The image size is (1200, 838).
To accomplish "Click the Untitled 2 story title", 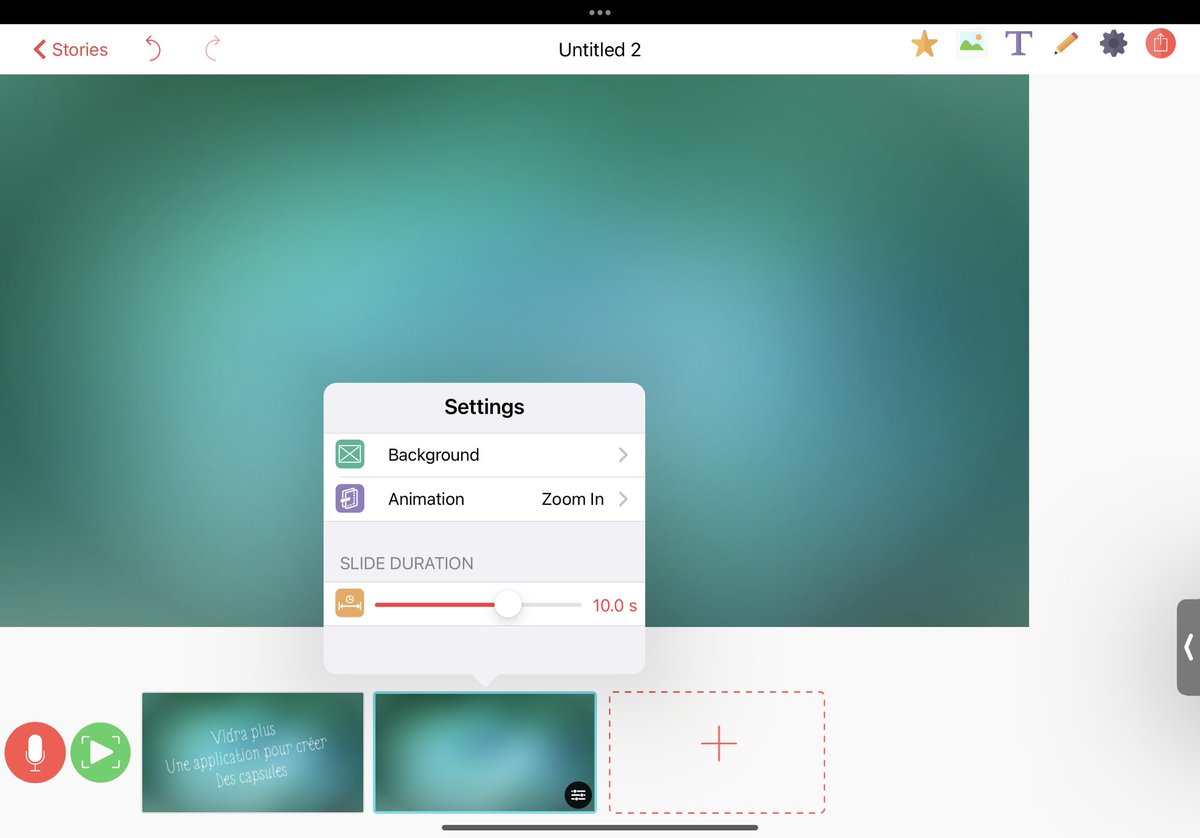I will (600, 49).
